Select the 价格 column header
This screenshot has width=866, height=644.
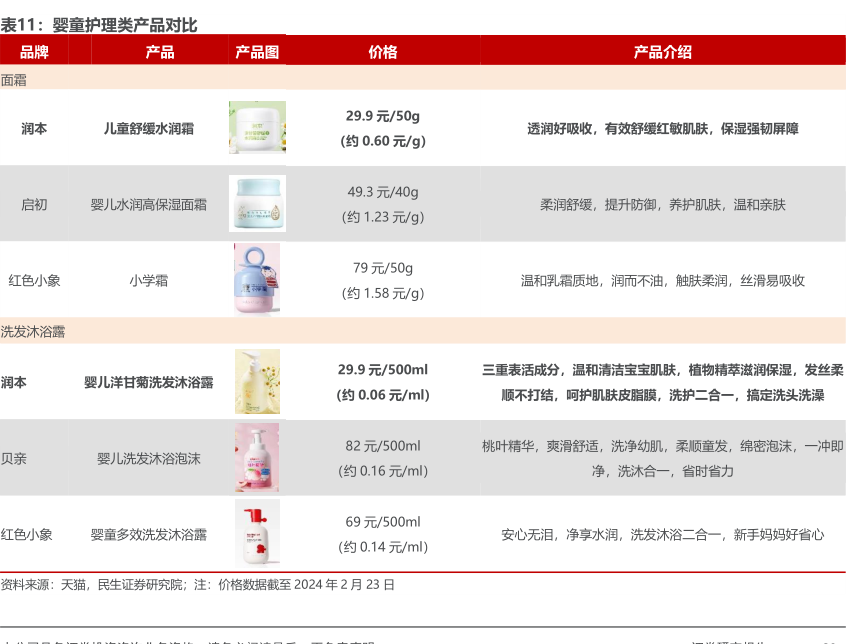[383, 52]
